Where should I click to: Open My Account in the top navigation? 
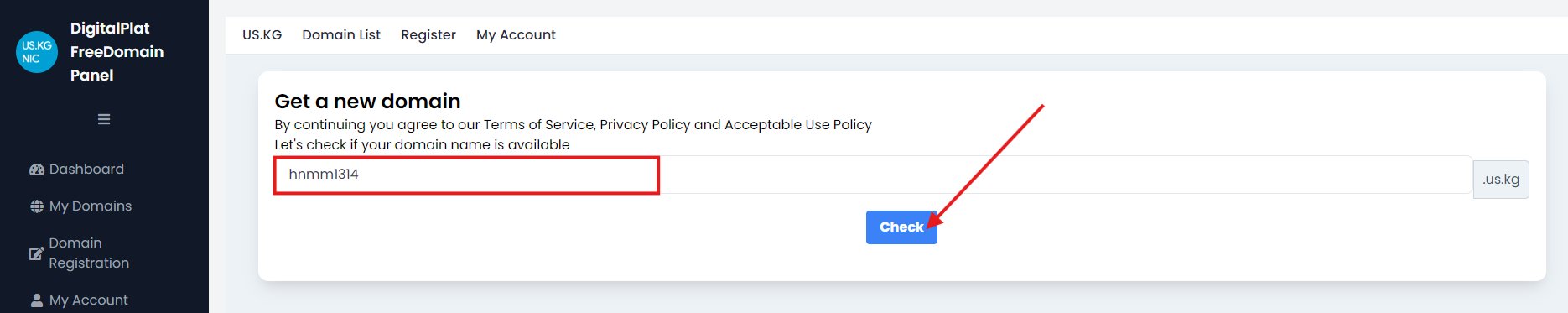coord(516,35)
